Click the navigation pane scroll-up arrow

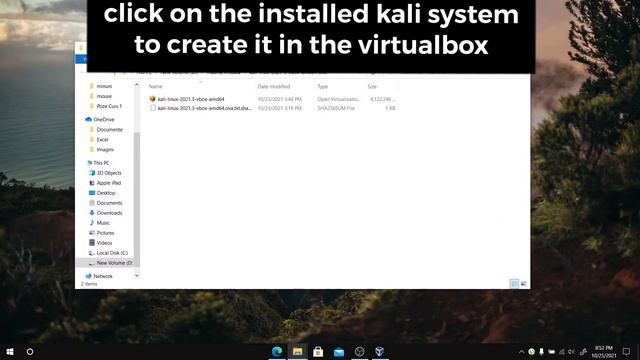pos(137,85)
